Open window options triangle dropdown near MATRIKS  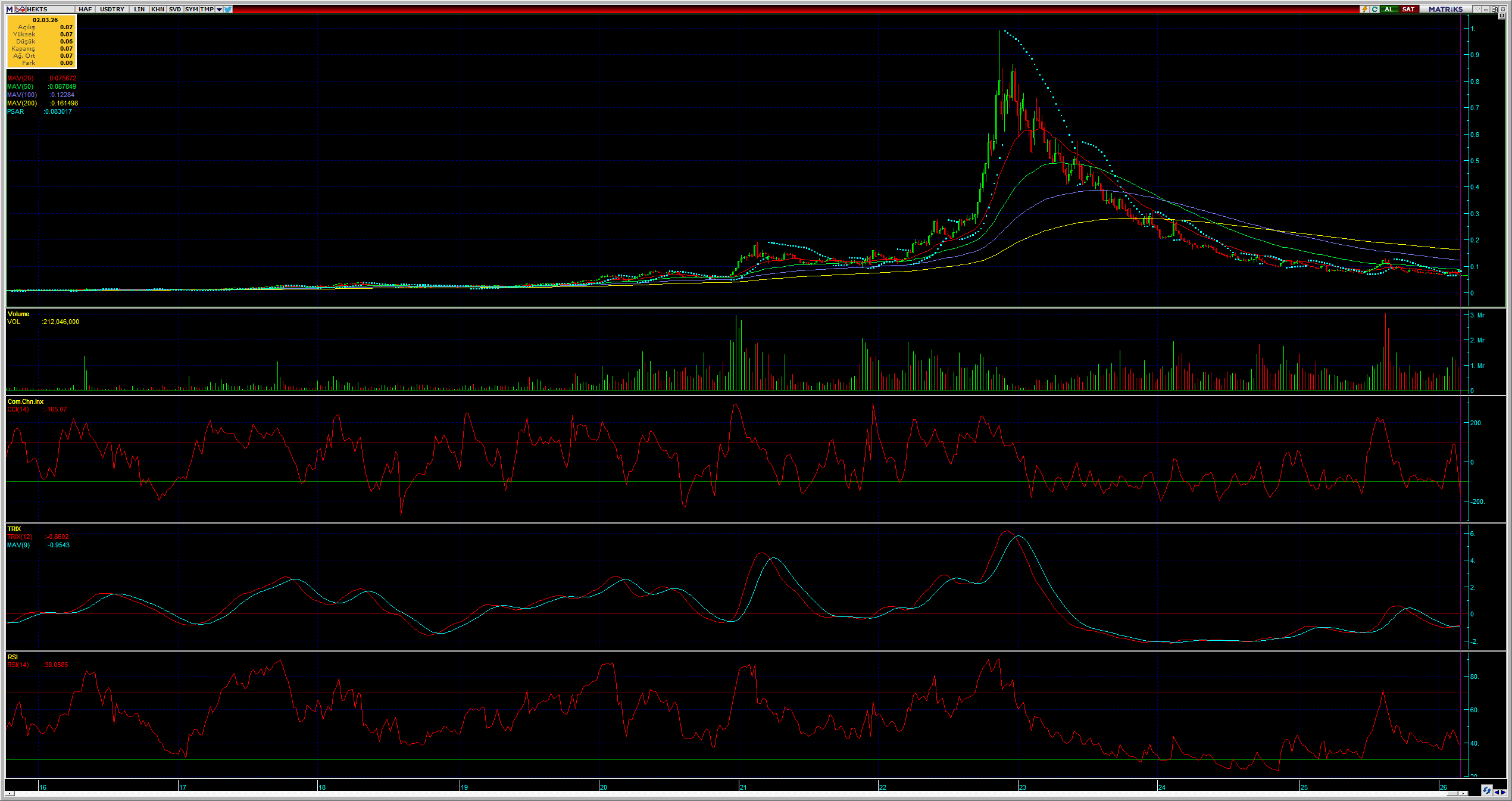[x=1477, y=9]
